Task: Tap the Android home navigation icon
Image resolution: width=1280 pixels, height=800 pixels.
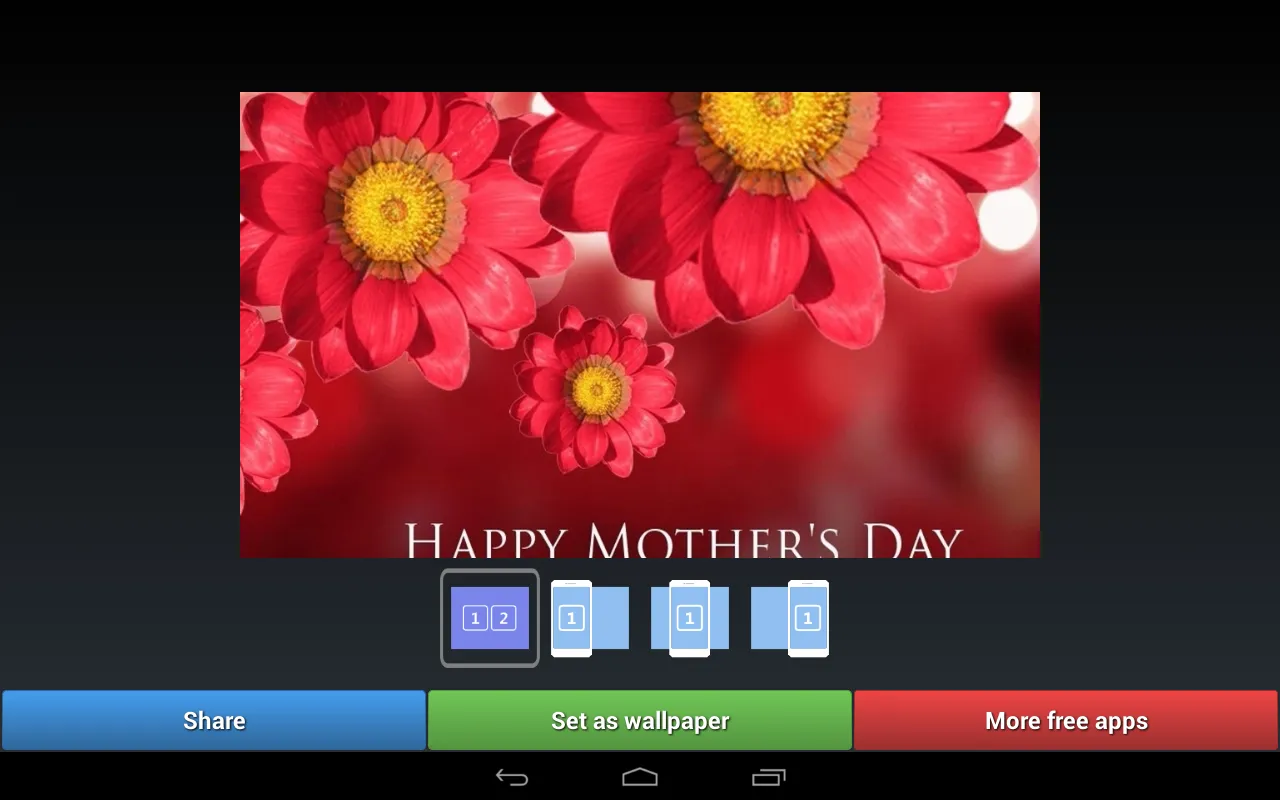Action: pos(640,777)
